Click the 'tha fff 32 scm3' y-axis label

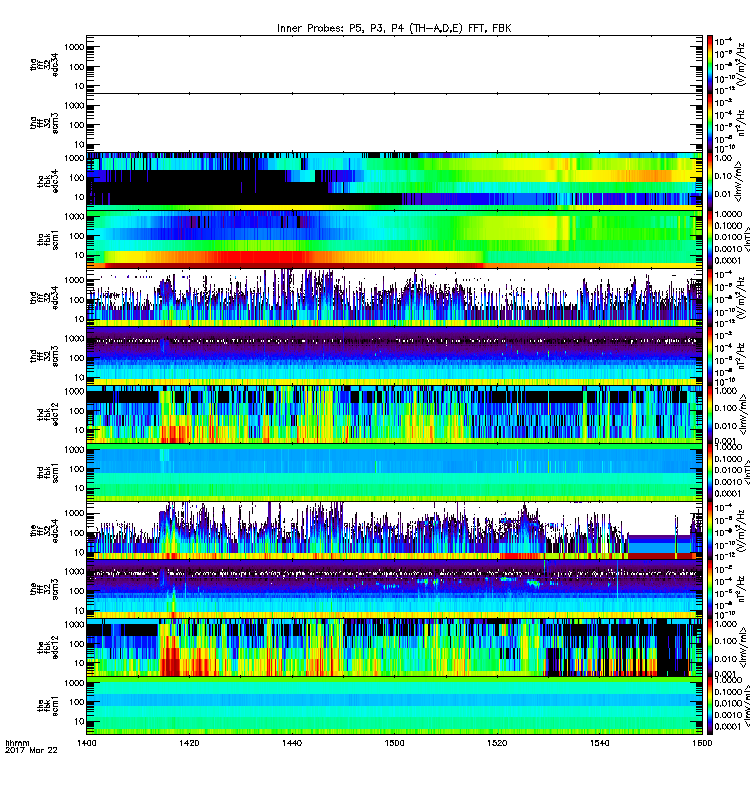44,123
